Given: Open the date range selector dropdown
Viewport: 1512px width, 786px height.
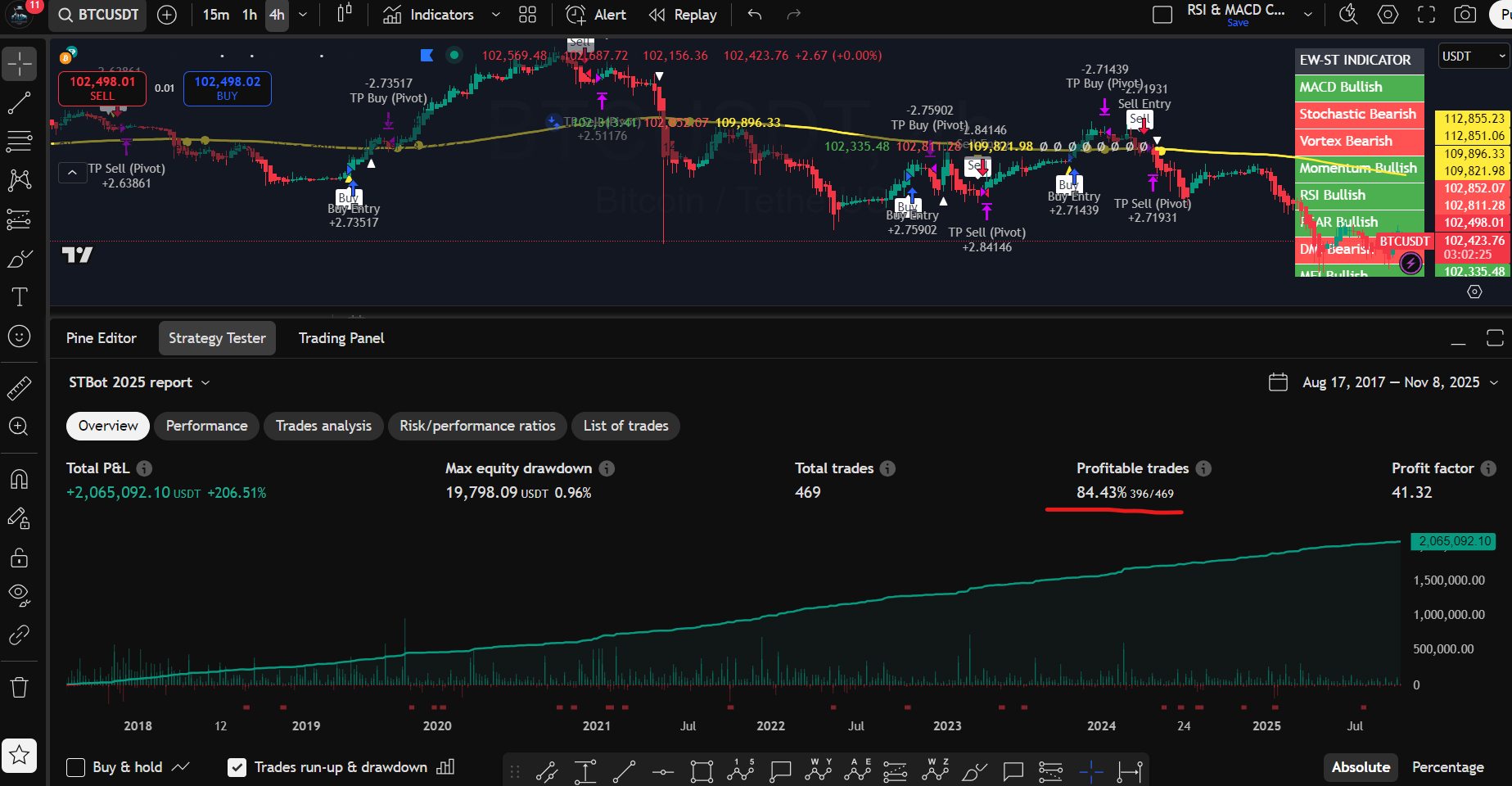Looking at the screenshot, I should (x=1383, y=382).
